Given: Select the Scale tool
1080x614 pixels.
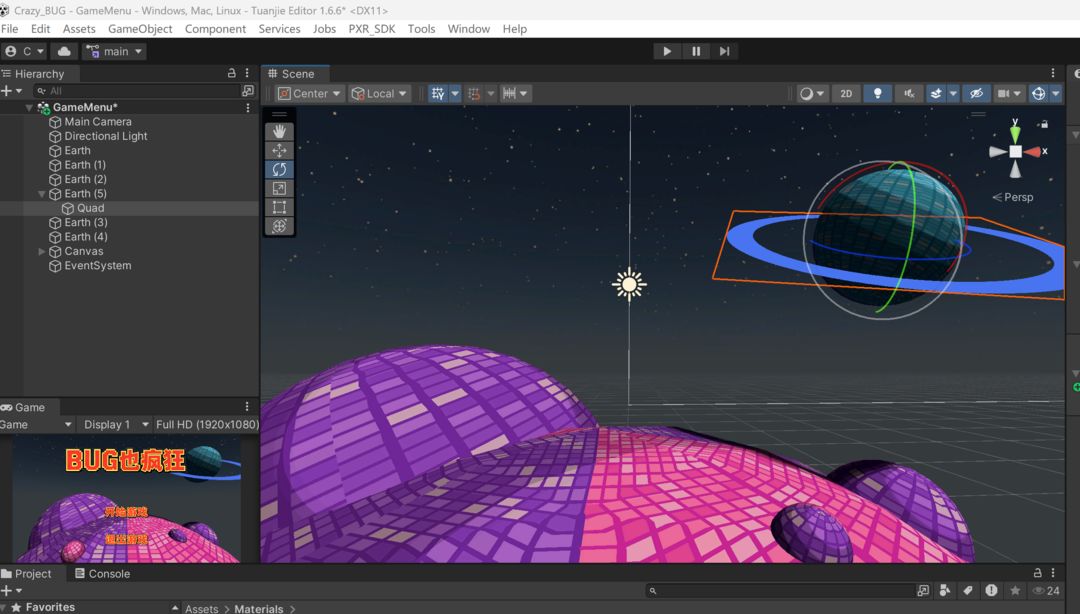Looking at the screenshot, I should [279, 188].
